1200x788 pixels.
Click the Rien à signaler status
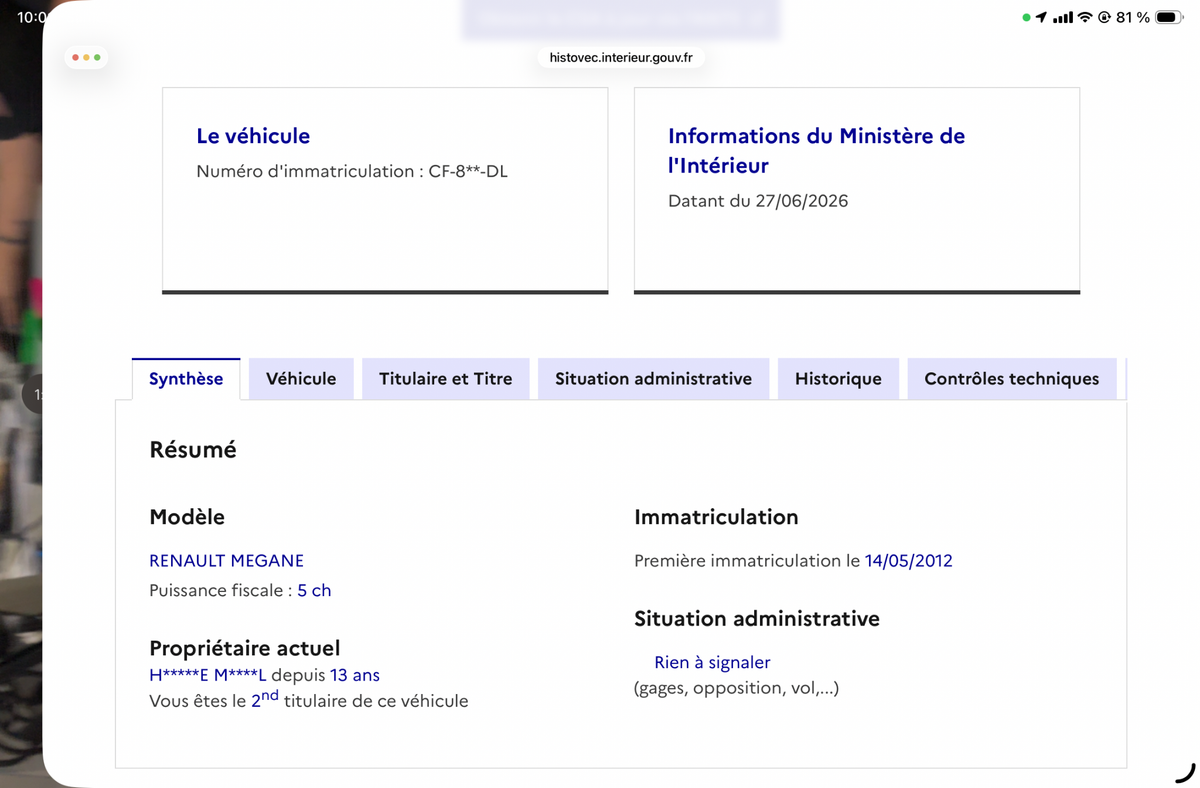click(x=712, y=662)
